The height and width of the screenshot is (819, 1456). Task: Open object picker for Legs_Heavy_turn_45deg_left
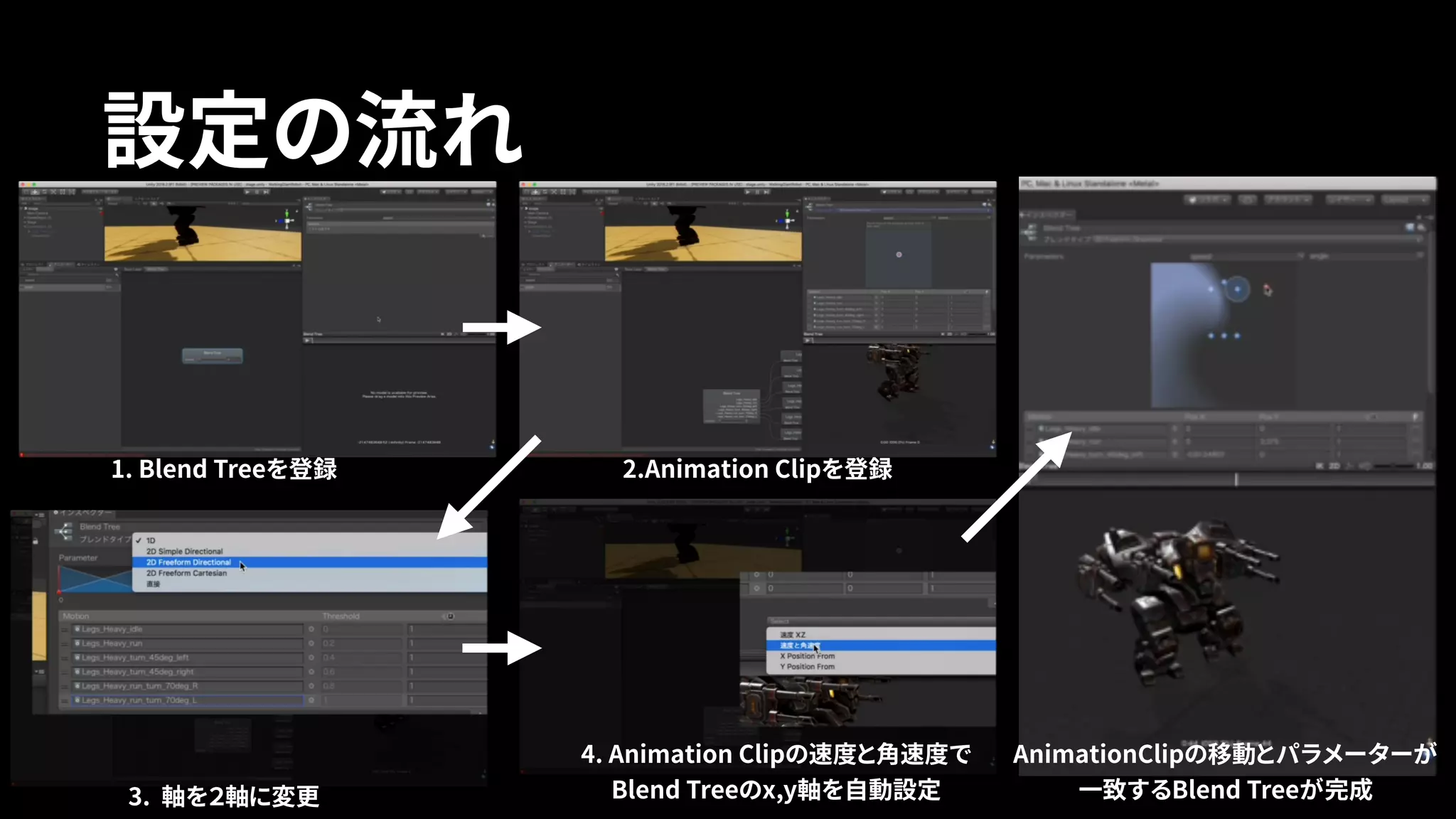coord(311,658)
